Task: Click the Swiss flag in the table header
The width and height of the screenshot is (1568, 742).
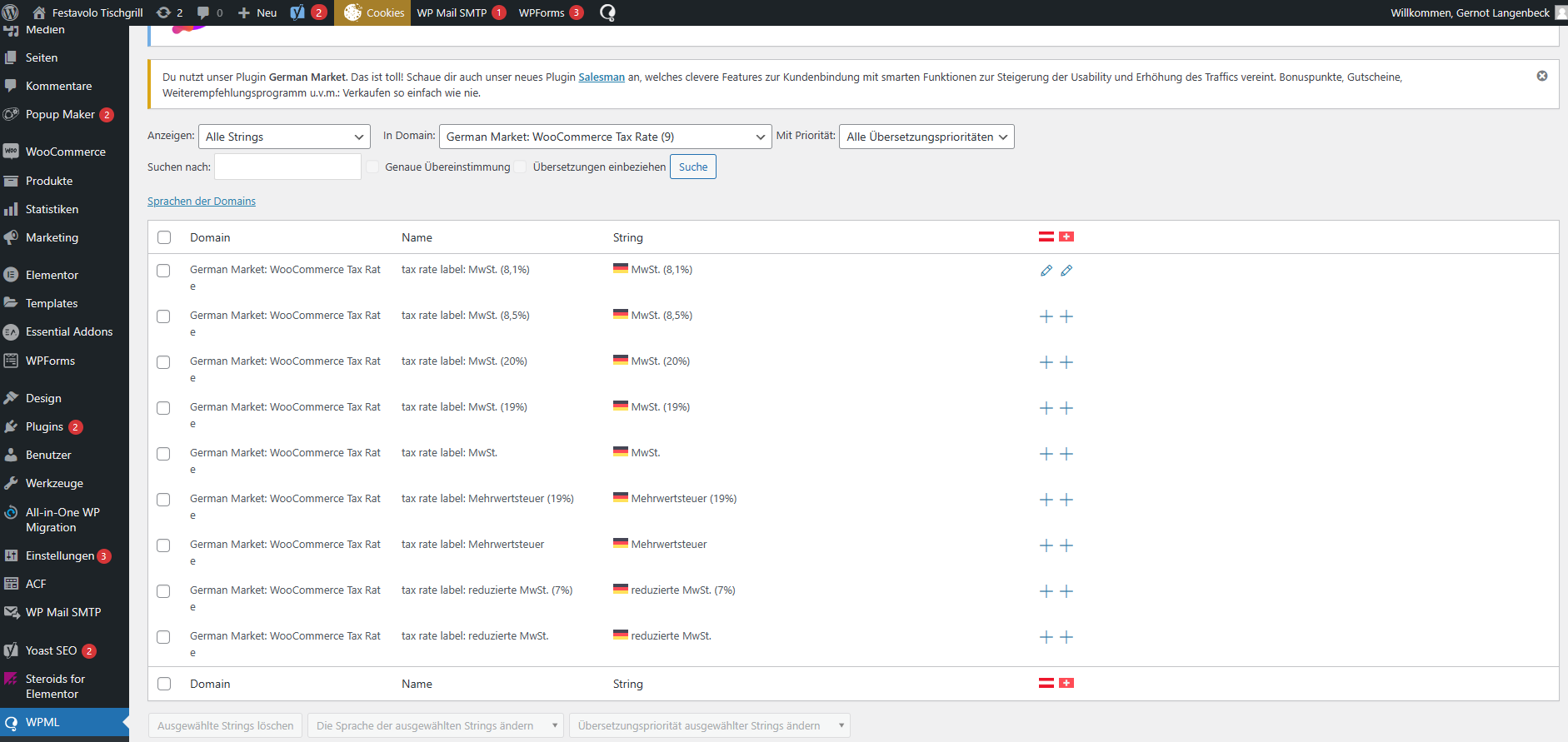Action: click(x=1066, y=237)
